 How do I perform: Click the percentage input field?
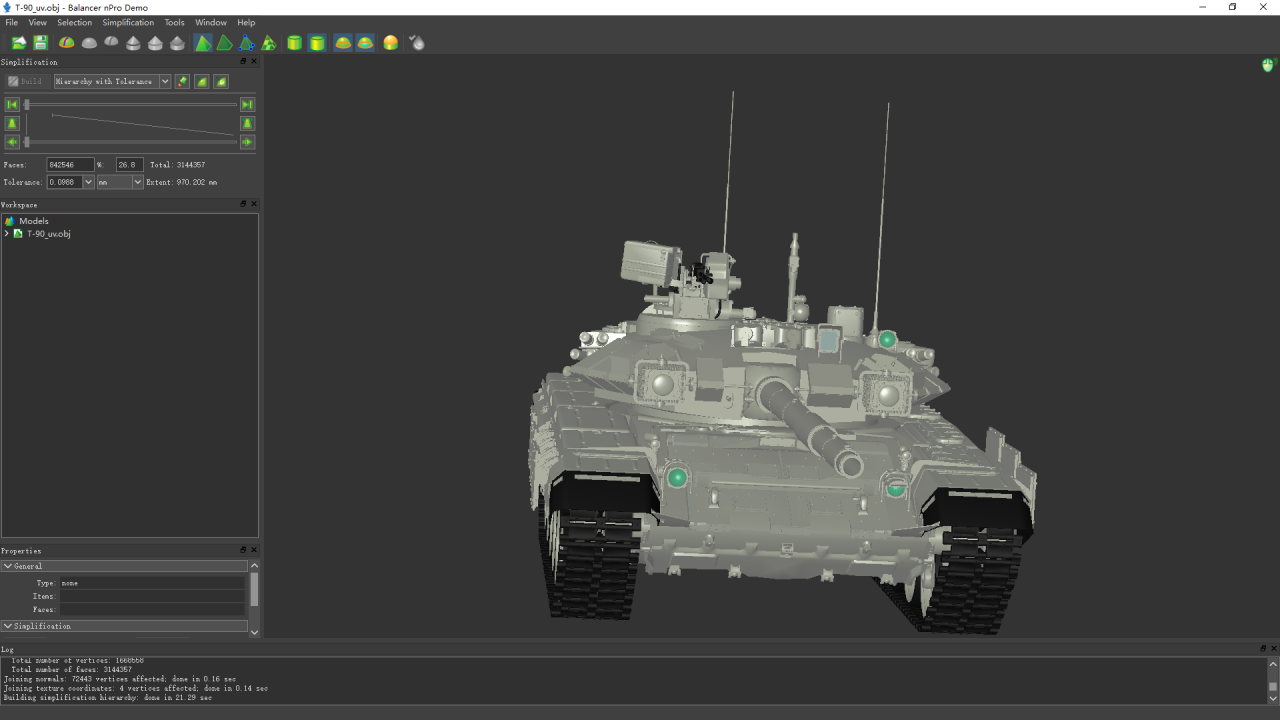point(130,164)
